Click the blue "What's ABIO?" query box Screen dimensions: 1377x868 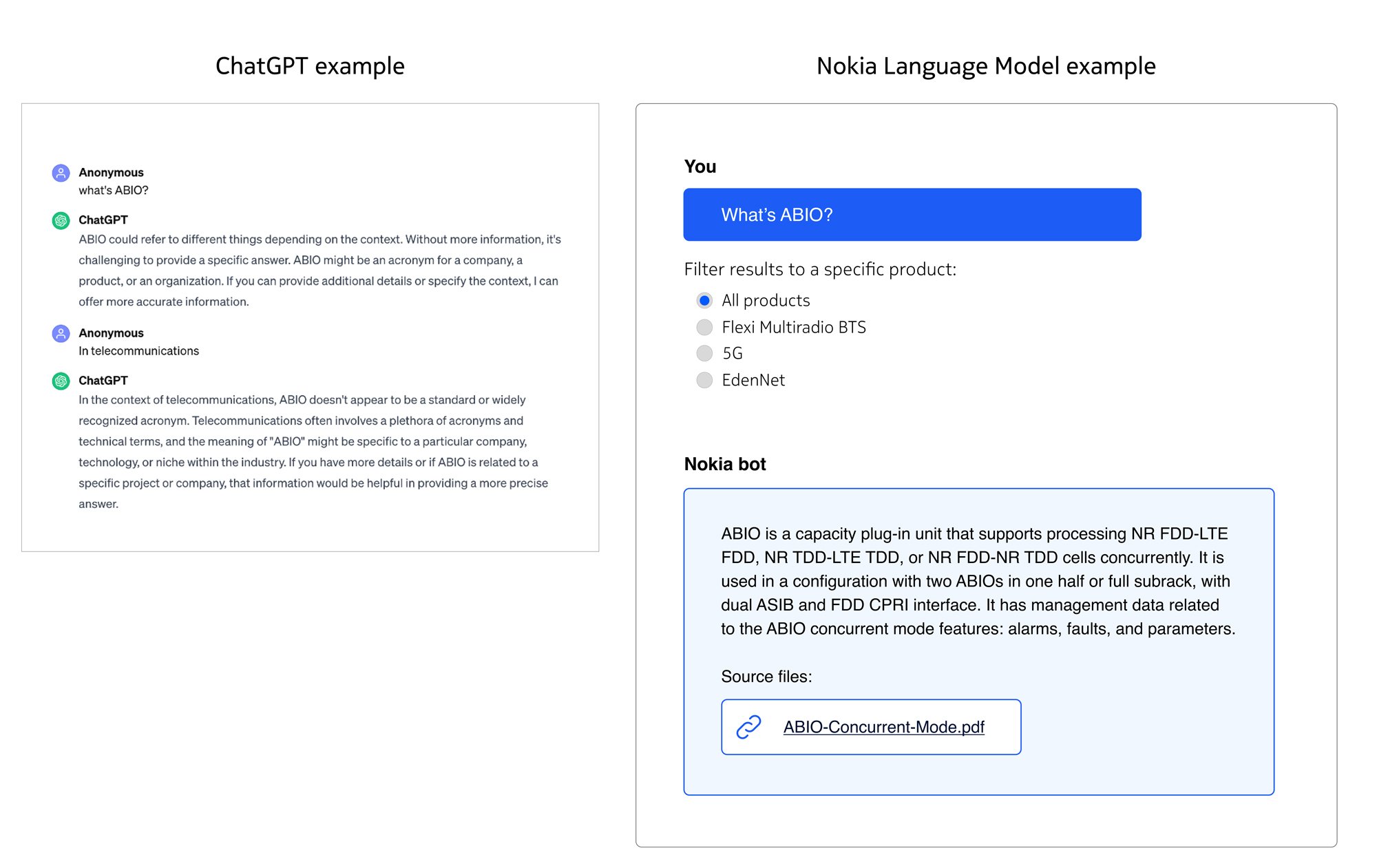point(912,215)
